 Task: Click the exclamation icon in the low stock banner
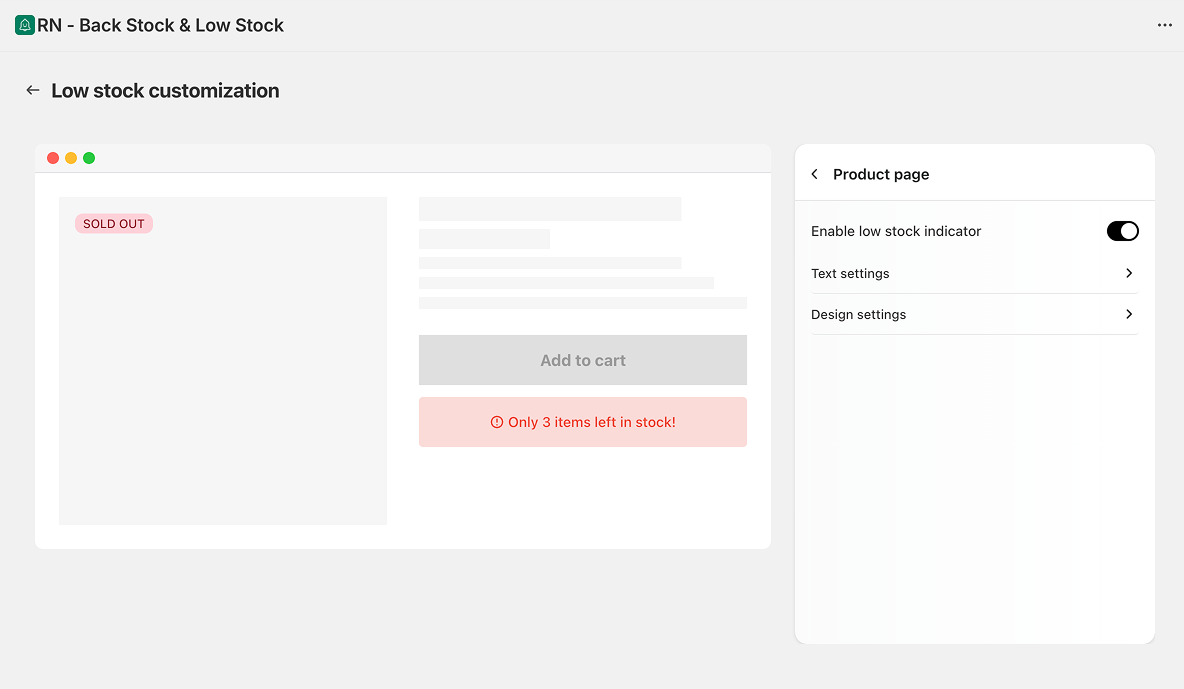(x=497, y=422)
